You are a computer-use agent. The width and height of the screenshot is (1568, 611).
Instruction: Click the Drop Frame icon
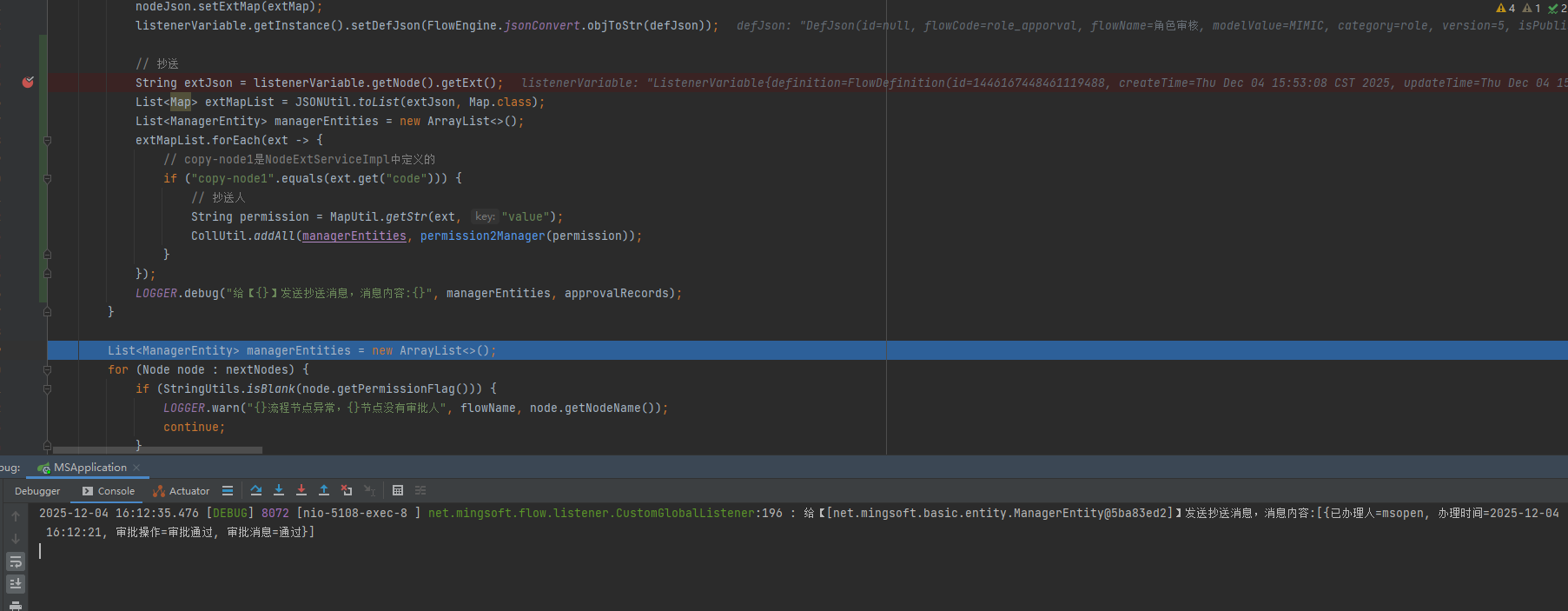pyautogui.click(x=347, y=490)
